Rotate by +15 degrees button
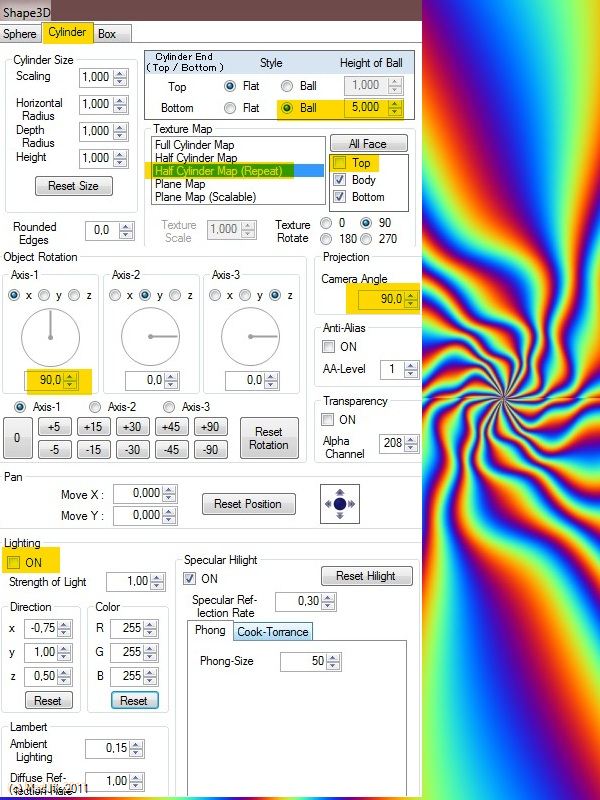 click(93, 427)
